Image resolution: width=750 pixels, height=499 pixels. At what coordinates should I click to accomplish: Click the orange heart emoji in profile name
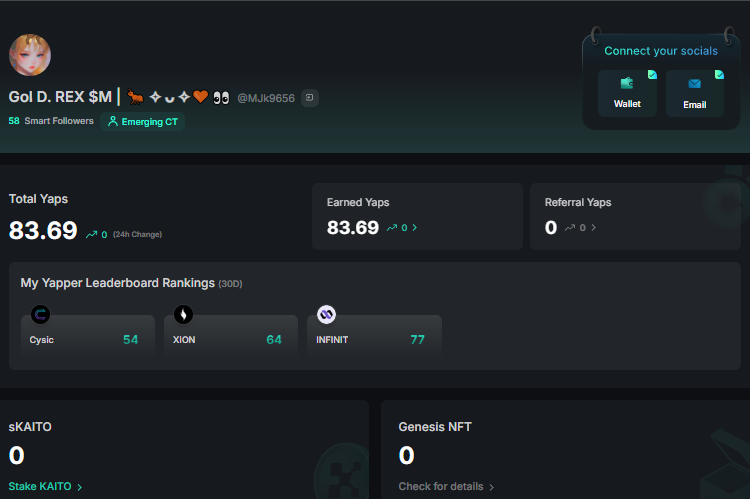(200, 97)
